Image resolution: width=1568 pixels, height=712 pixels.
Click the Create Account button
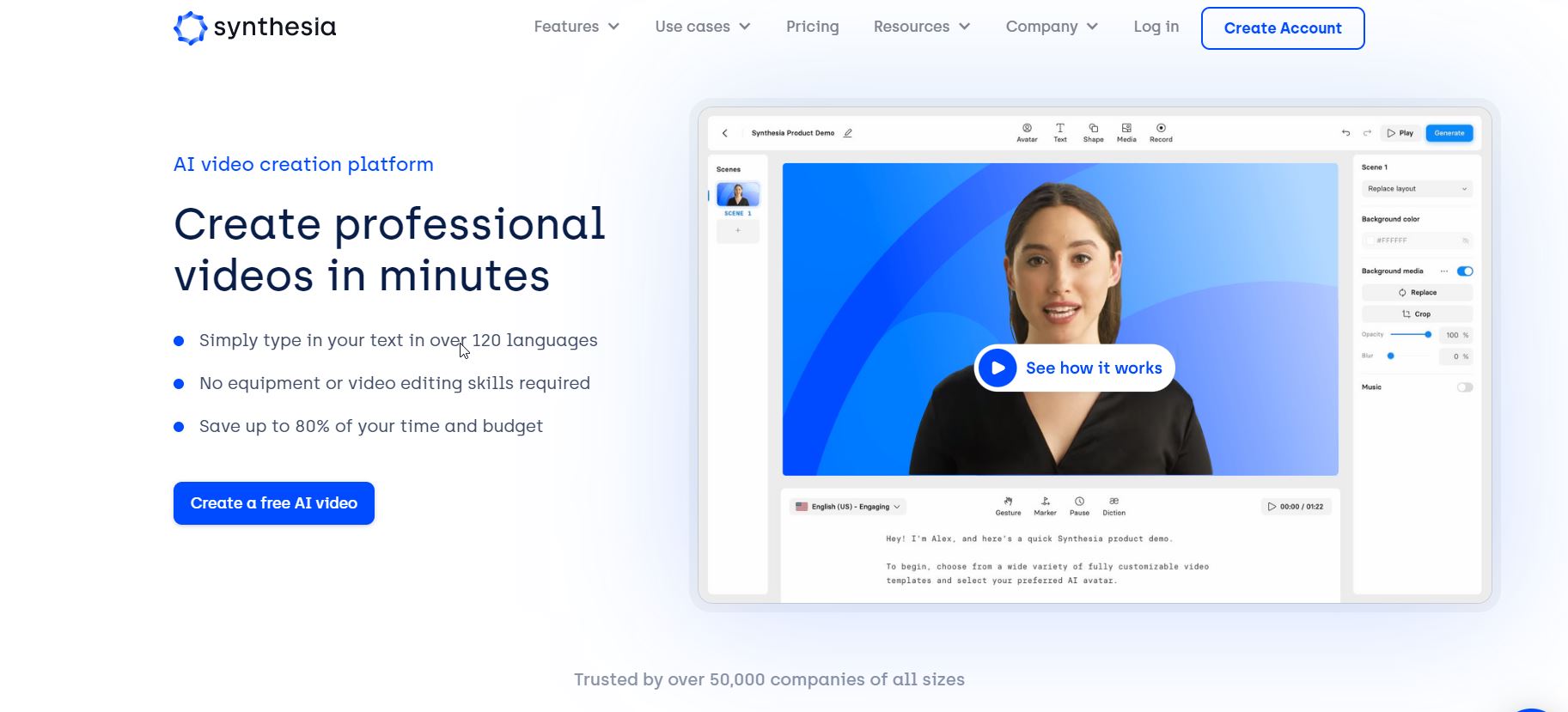coord(1282,28)
